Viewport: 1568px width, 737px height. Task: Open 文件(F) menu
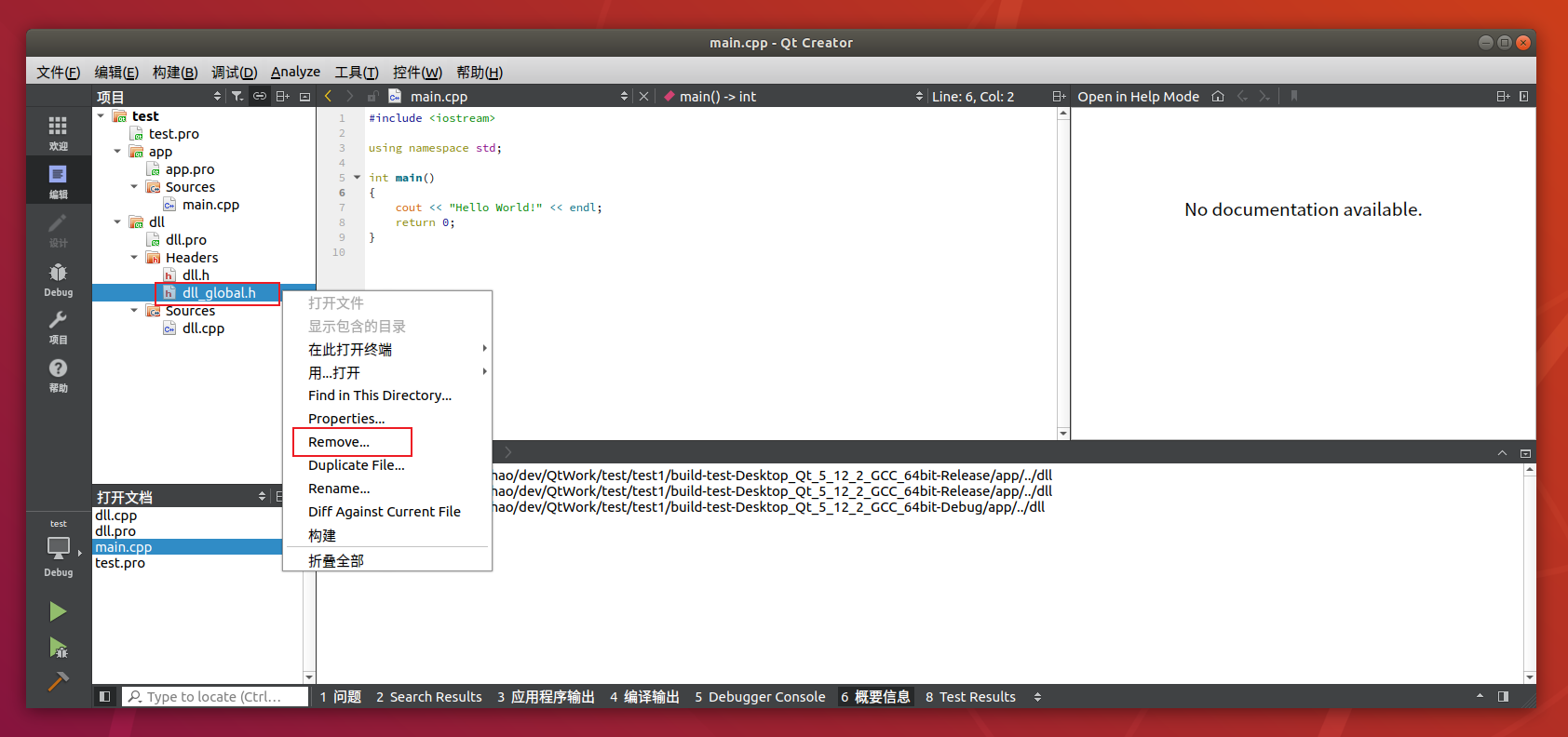58,72
